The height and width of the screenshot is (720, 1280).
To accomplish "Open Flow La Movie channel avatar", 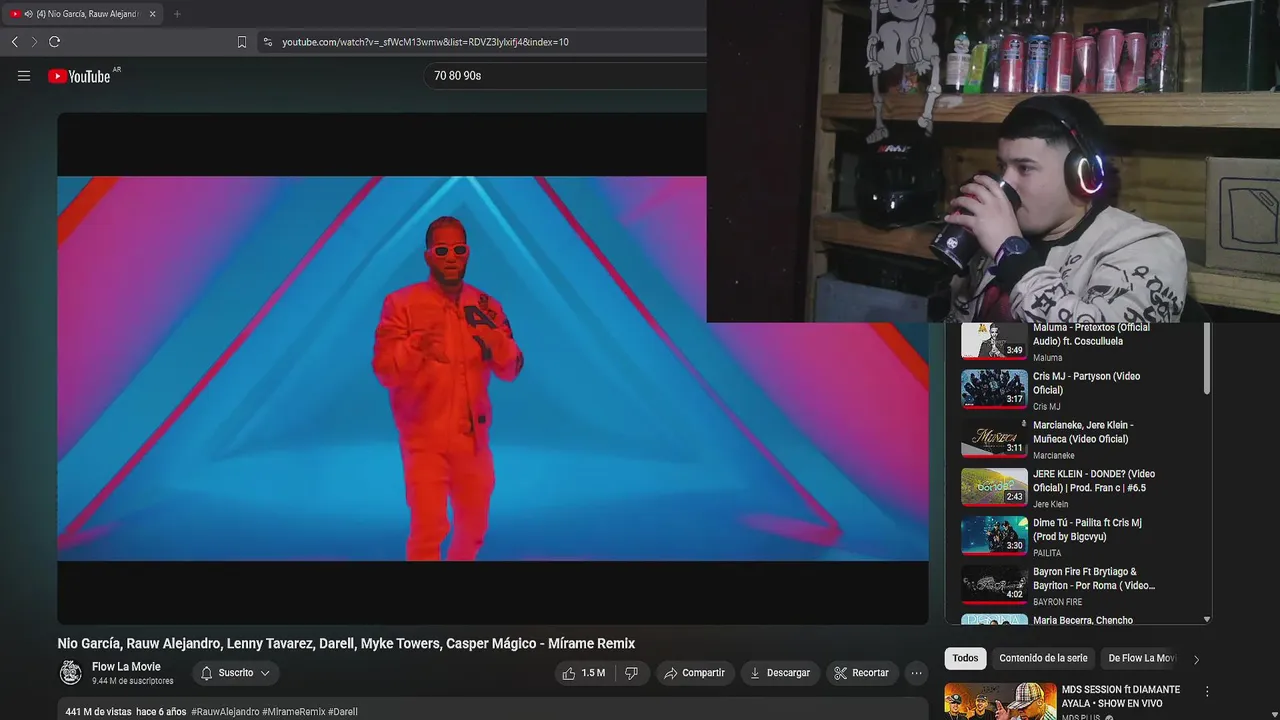I will 70,673.
